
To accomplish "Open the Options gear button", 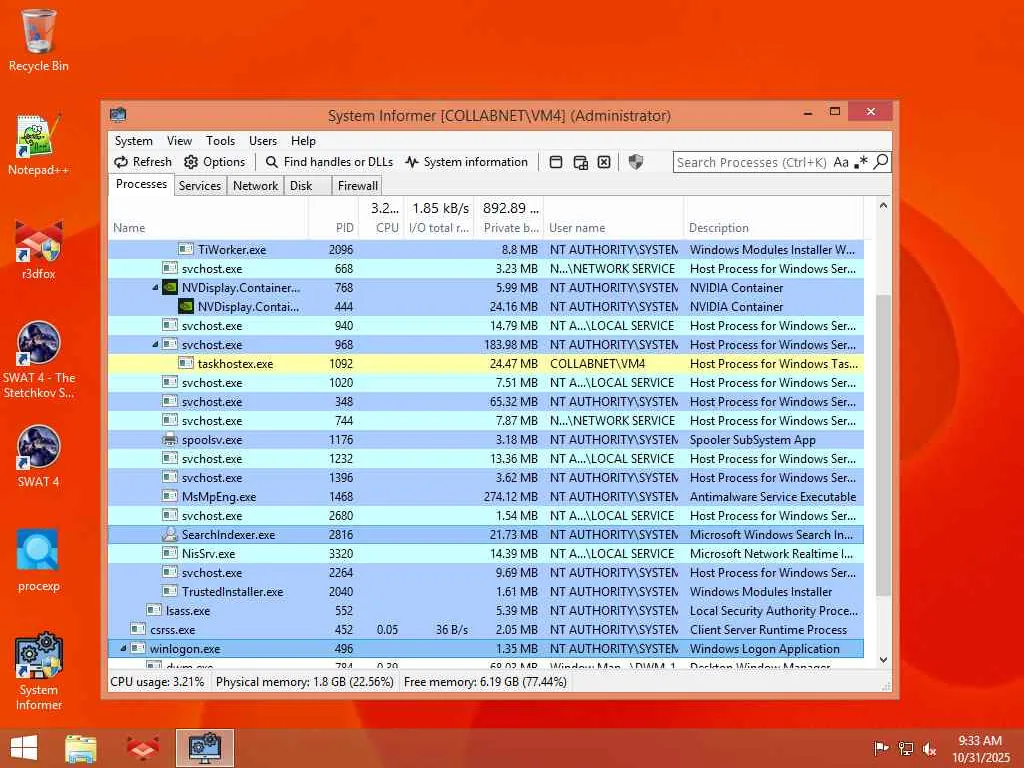I will coord(215,162).
